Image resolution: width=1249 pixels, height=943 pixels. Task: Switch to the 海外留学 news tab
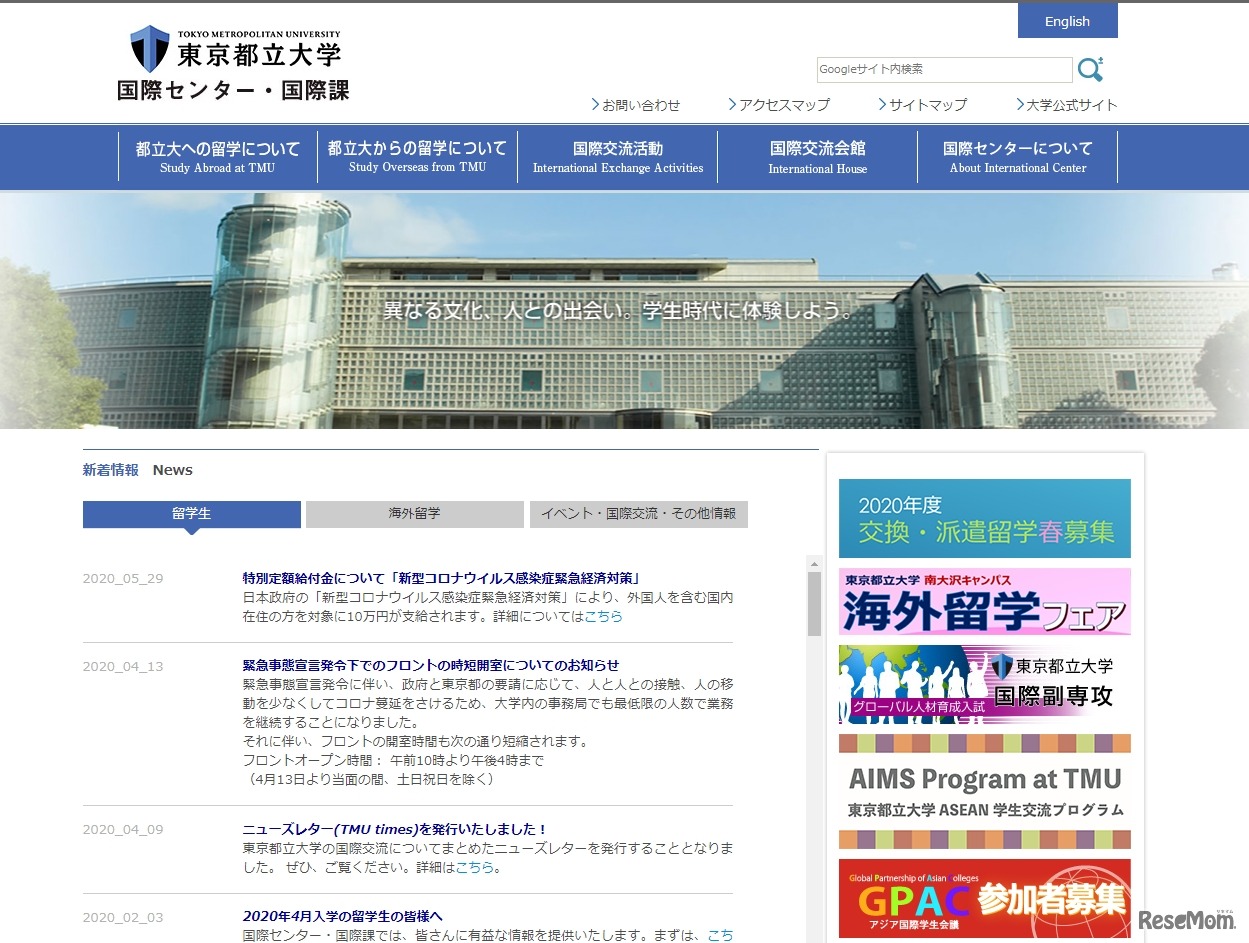[413, 513]
